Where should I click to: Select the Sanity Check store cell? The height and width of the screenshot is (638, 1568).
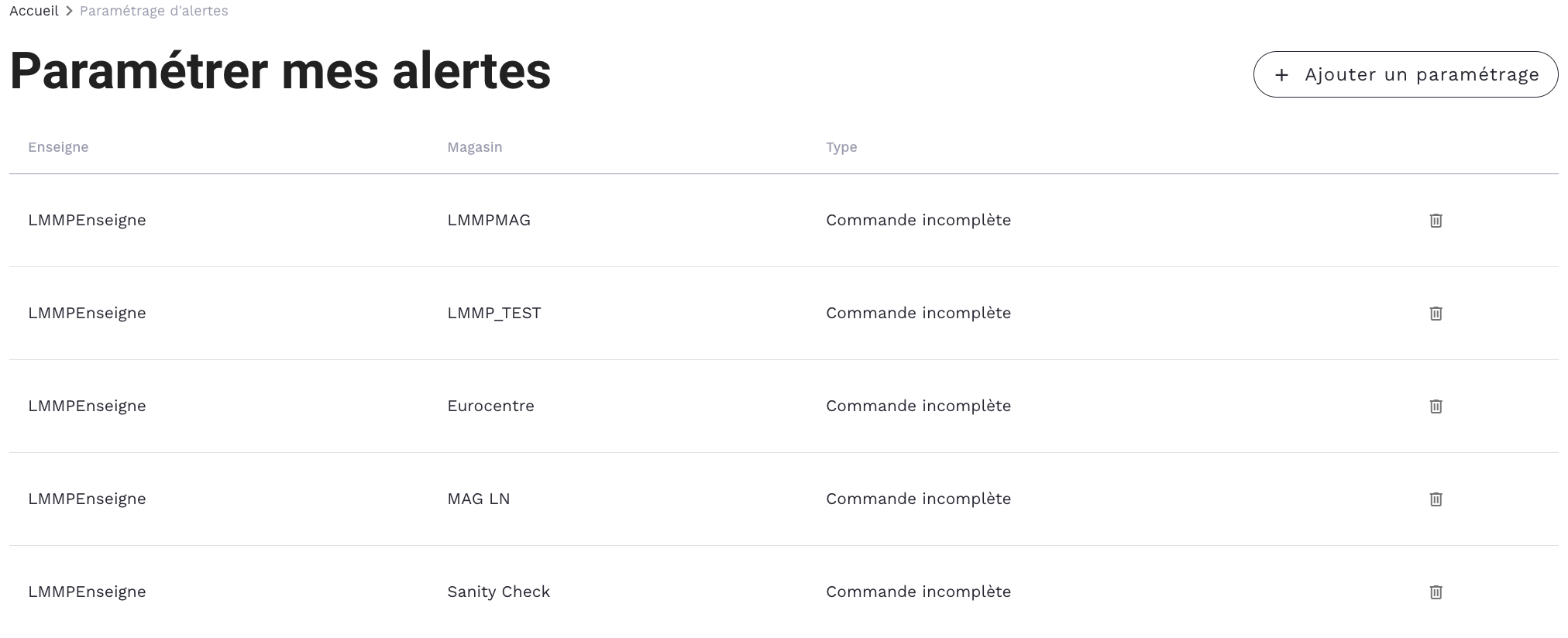498,592
